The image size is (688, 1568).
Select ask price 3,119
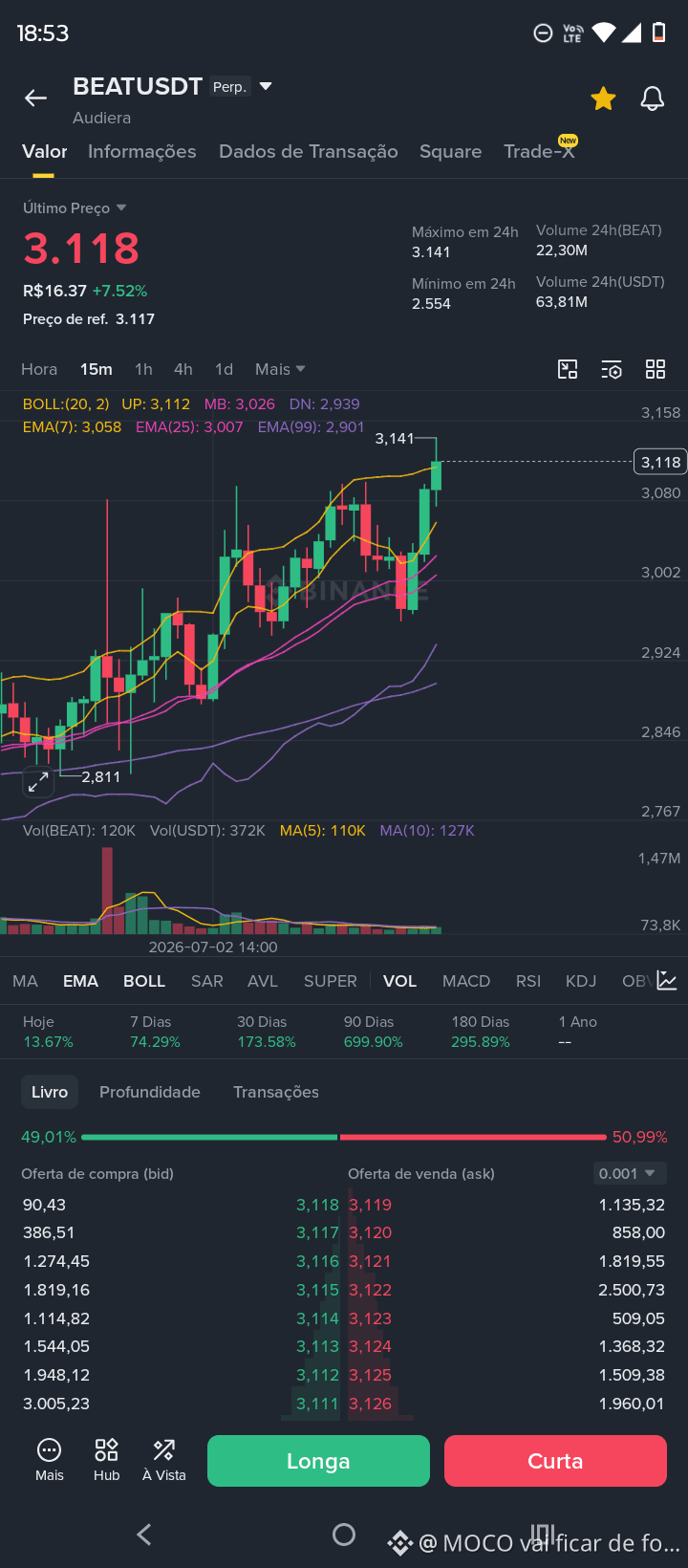pyautogui.click(x=371, y=1205)
